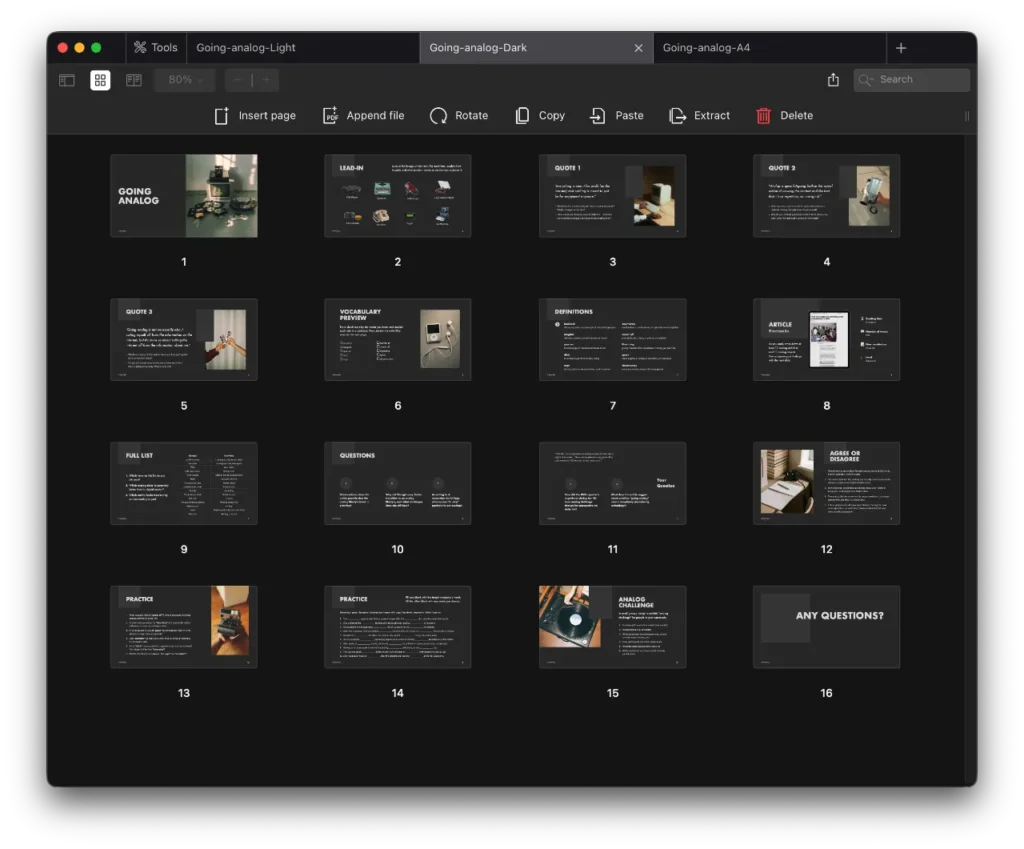The image size is (1024, 849).
Task: Open the Share export icon
Action: [x=833, y=80]
